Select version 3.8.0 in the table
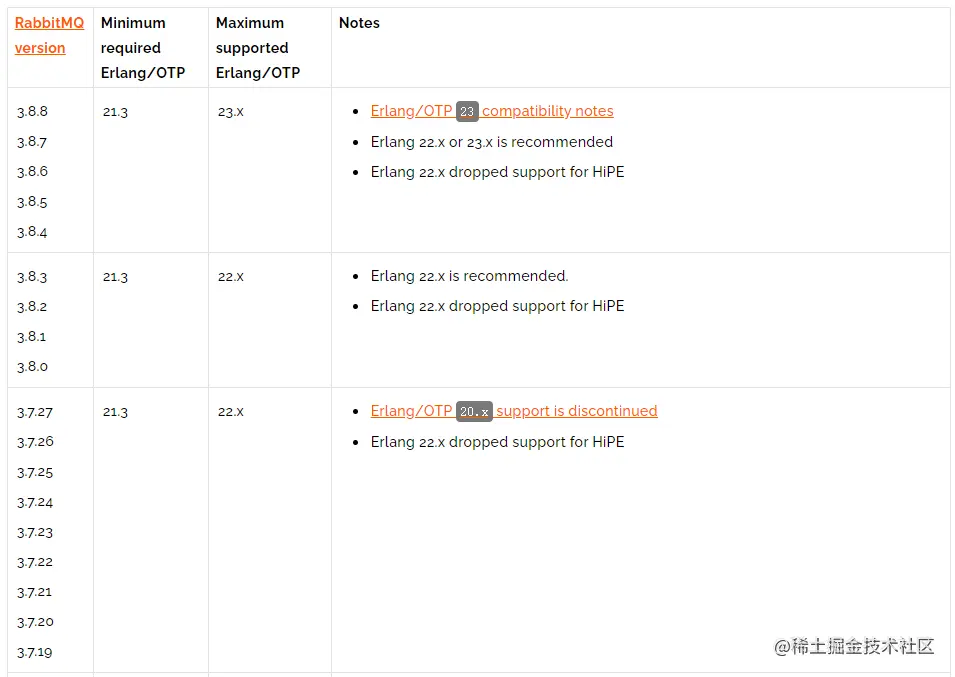The height and width of the screenshot is (677, 955). (32, 367)
